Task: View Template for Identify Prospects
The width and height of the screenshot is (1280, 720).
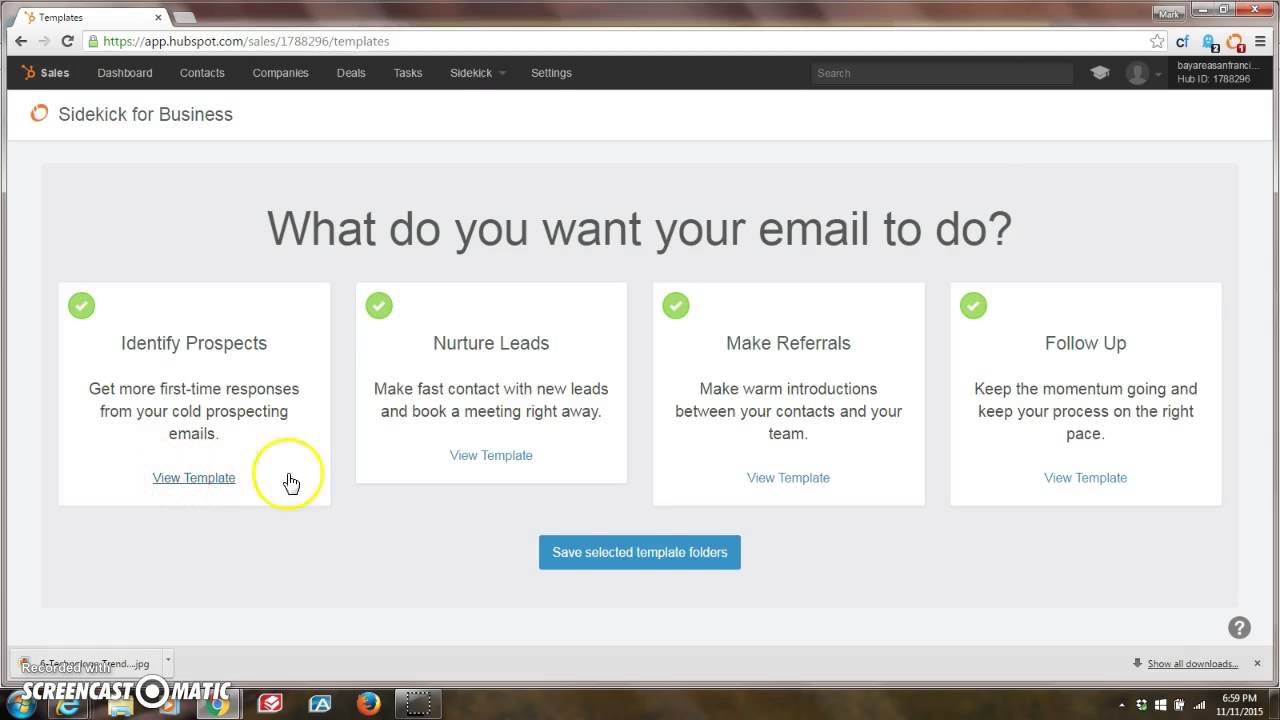Action: coord(194,478)
